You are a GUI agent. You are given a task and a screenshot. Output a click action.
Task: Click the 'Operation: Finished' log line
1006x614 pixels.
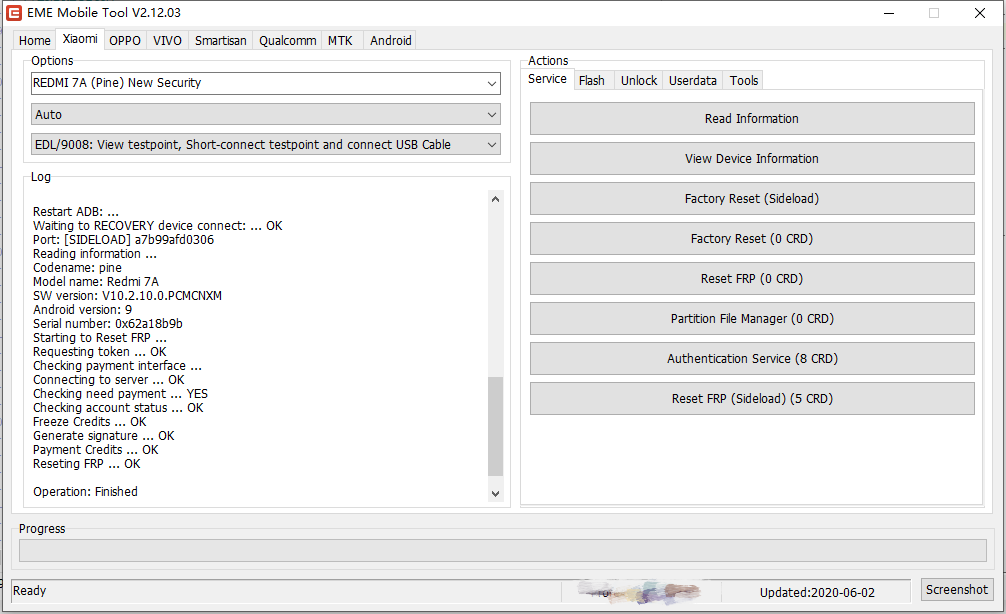tap(85, 492)
